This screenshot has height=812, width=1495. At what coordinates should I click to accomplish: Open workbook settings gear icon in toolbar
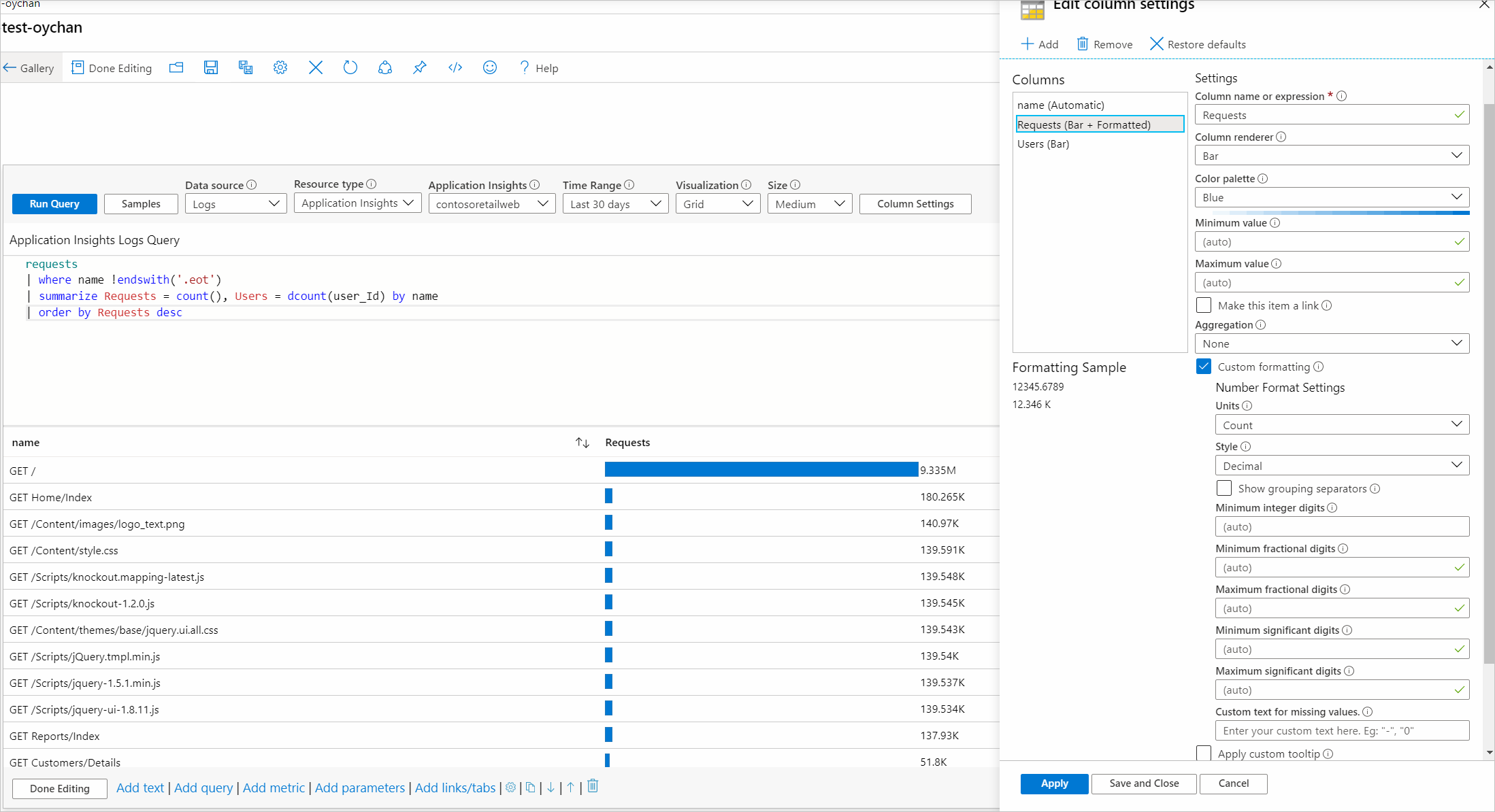pyautogui.click(x=280, y=67)
